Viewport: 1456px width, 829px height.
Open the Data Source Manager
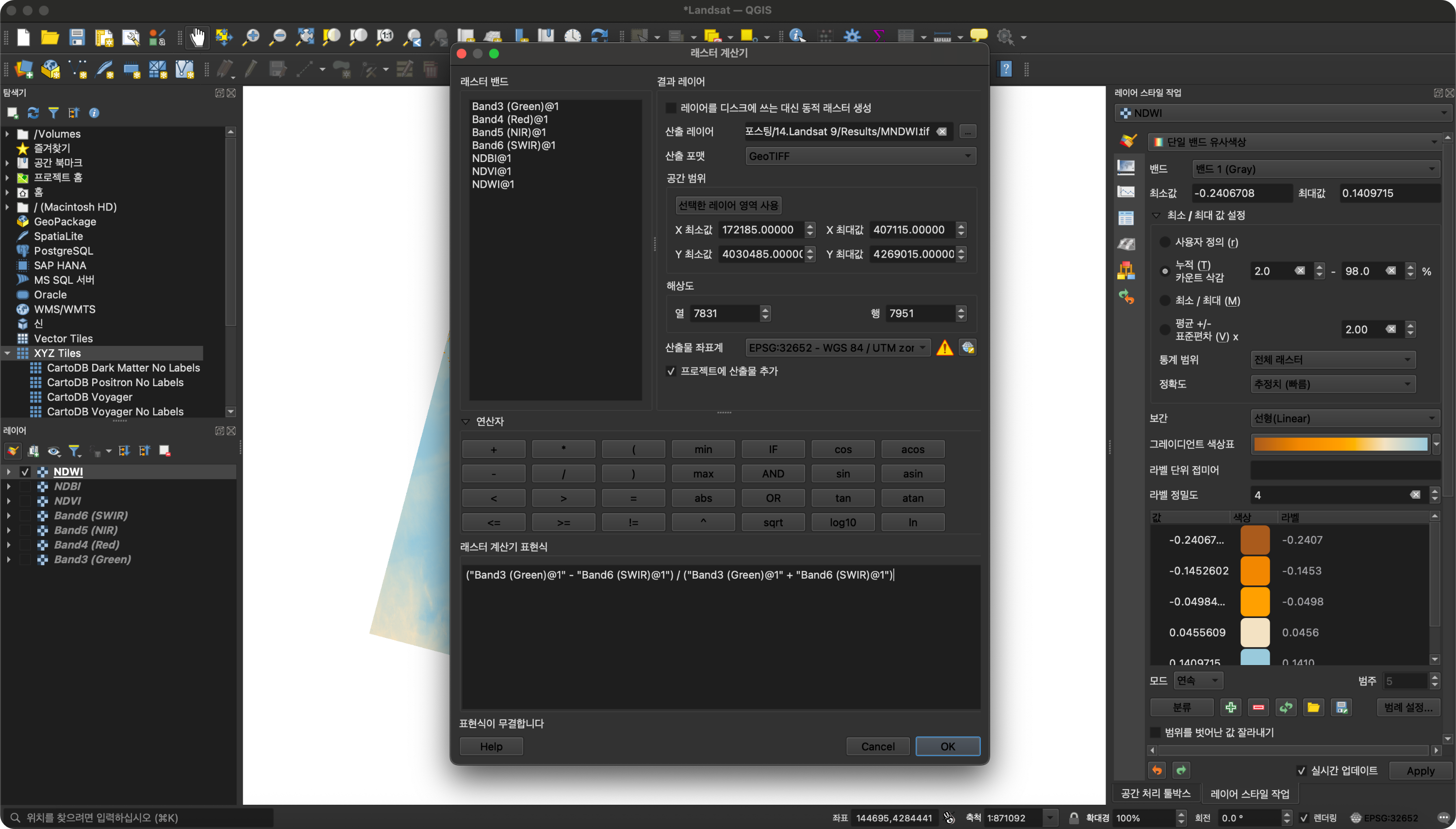[x=23, y=69]
